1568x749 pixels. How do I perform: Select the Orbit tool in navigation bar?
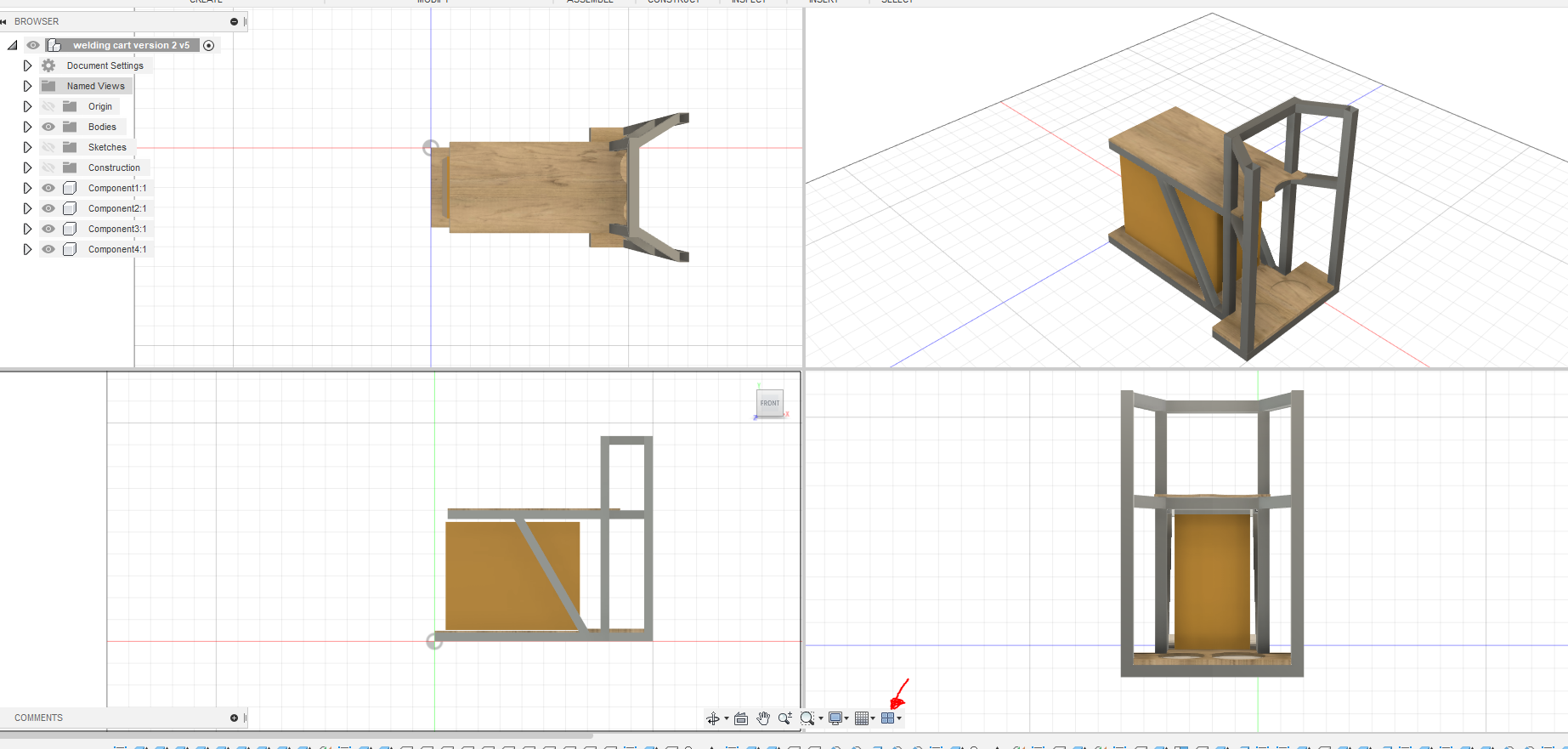point(712,719)
